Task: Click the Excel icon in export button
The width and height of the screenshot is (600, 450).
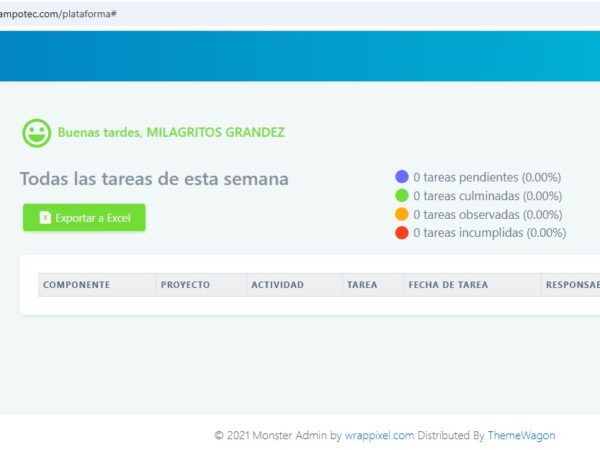Action: click(45, 217)
